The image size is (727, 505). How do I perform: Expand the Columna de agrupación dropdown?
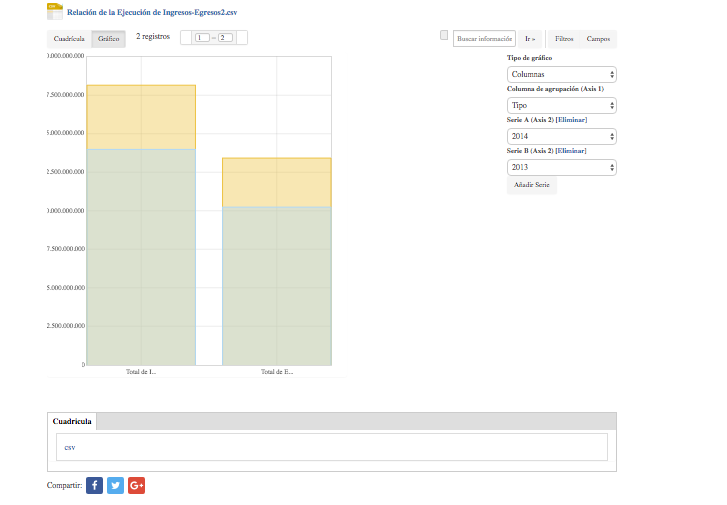[x=561, y=105]
